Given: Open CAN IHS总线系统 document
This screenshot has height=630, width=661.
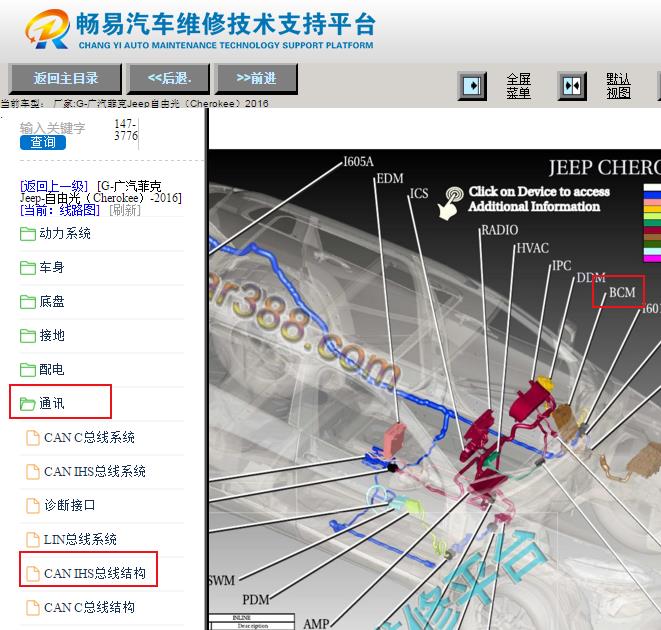Looking at the screenshot, I should (94, 471).
